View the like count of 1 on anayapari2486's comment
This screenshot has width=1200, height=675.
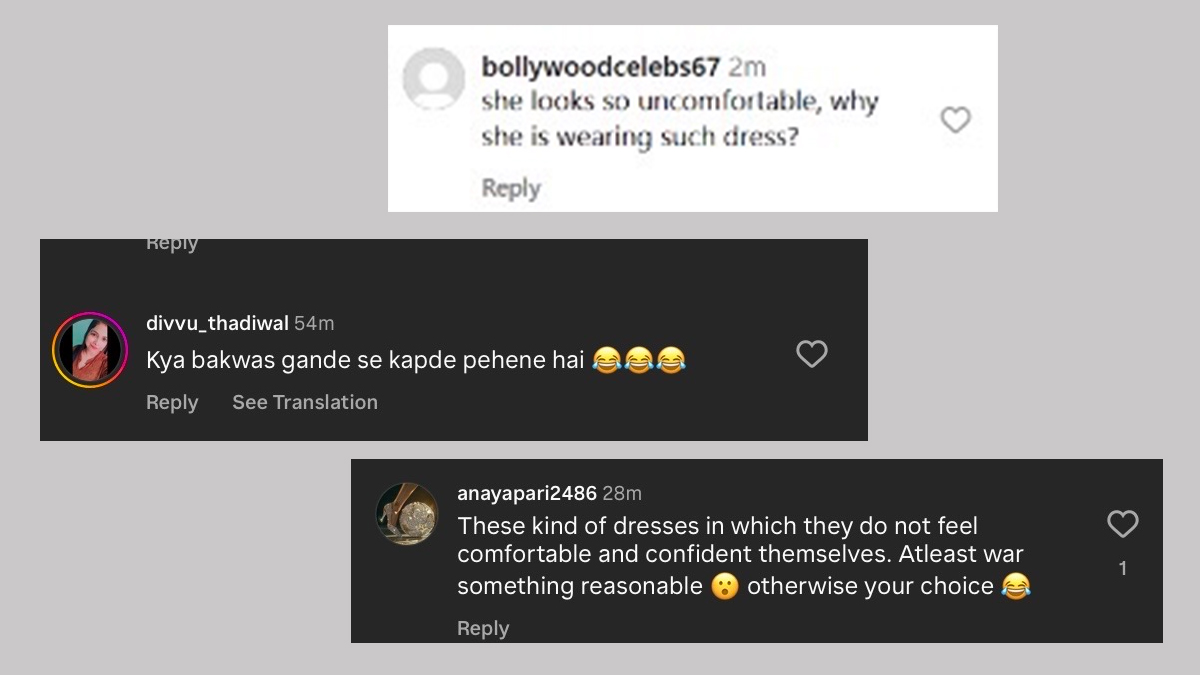pyautogui.click(x=1122, y=568)
